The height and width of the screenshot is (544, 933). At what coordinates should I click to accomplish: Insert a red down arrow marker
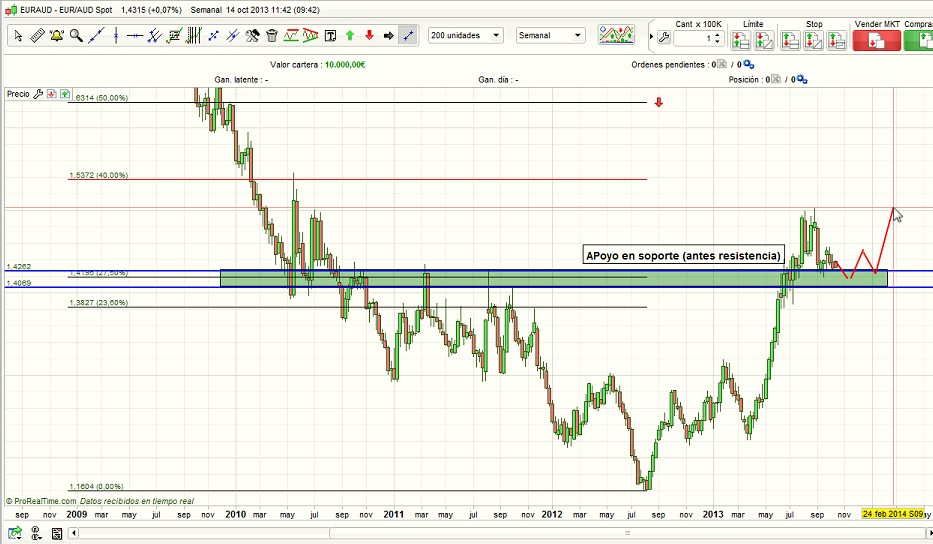[x=370, y=36]
